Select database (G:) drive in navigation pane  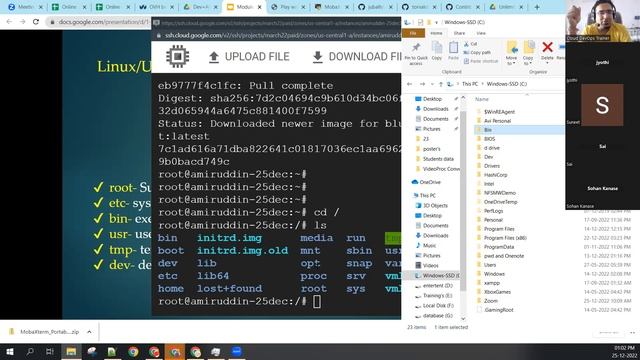point(438,316)
